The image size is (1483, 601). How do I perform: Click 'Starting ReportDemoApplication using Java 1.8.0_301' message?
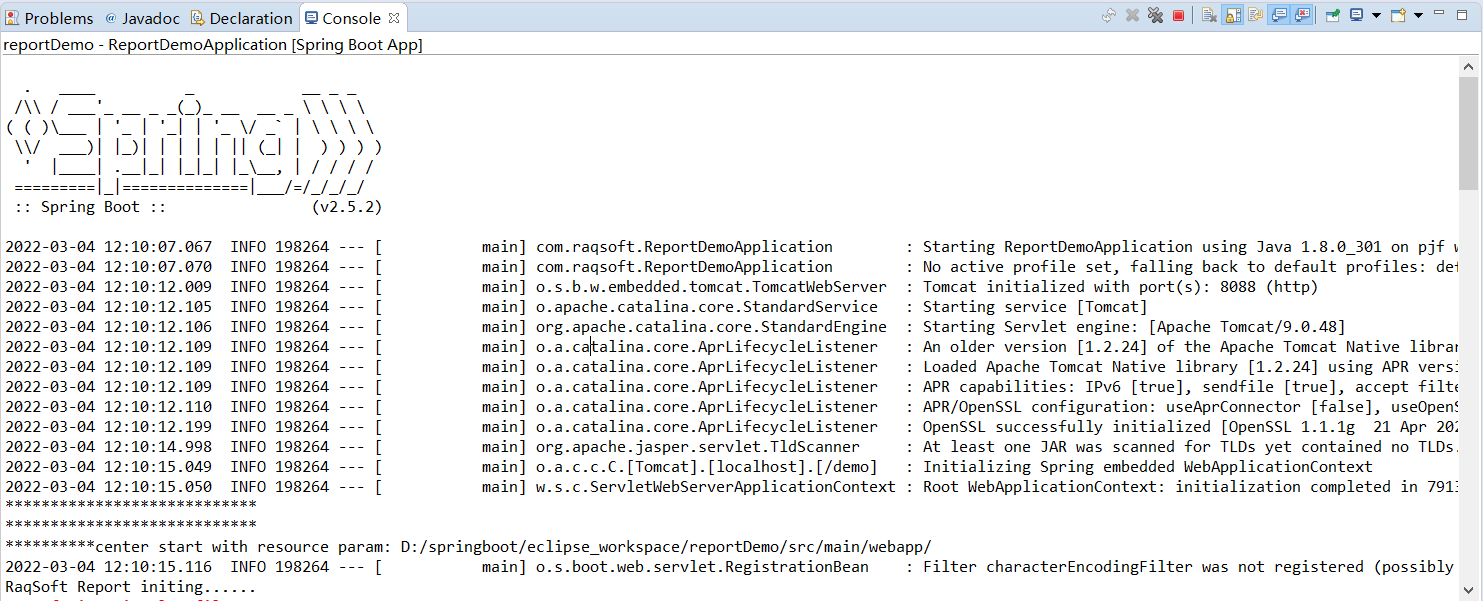(x=1189, y=247)
